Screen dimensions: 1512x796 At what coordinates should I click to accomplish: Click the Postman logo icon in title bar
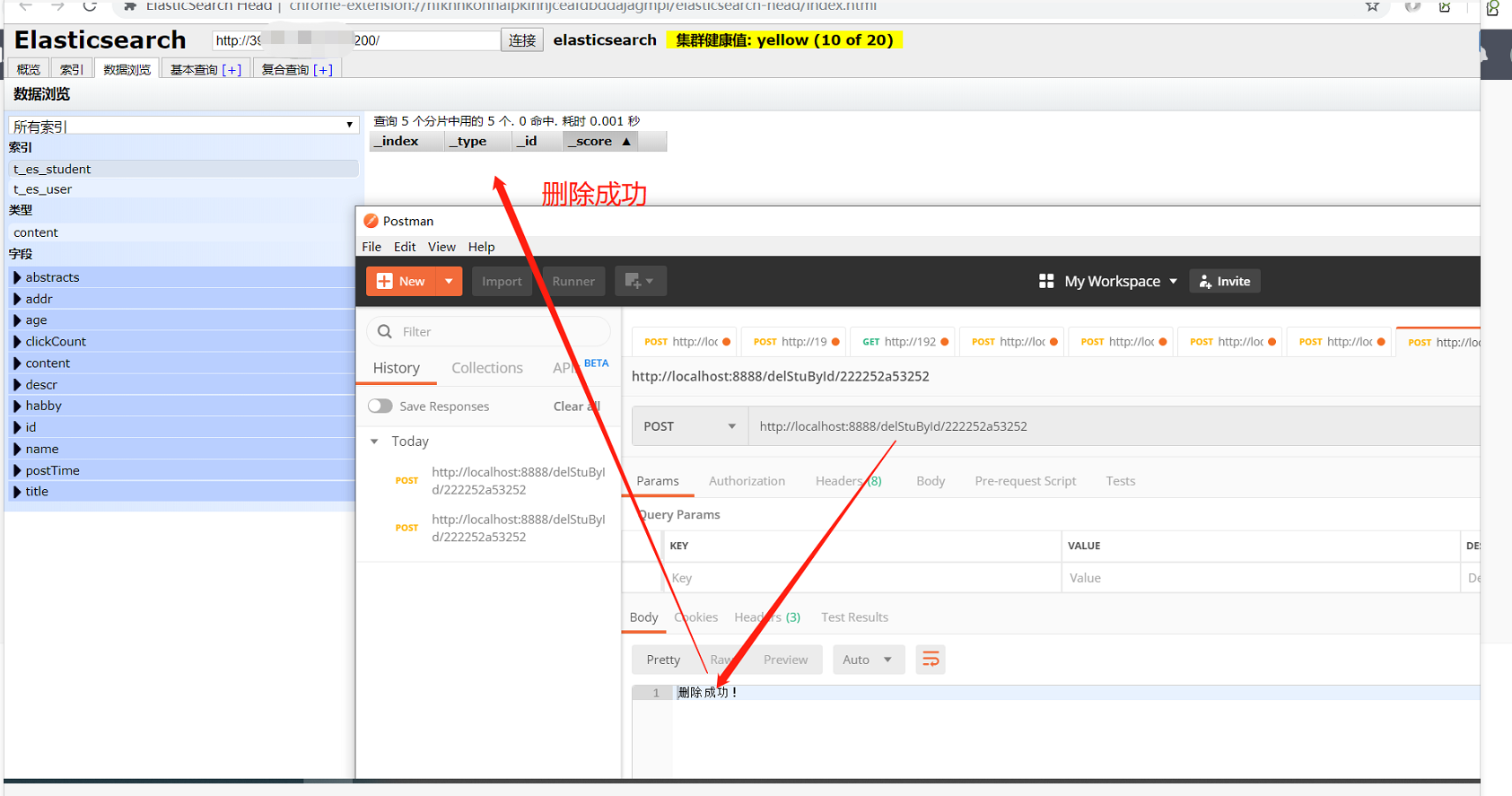point(371,221)
